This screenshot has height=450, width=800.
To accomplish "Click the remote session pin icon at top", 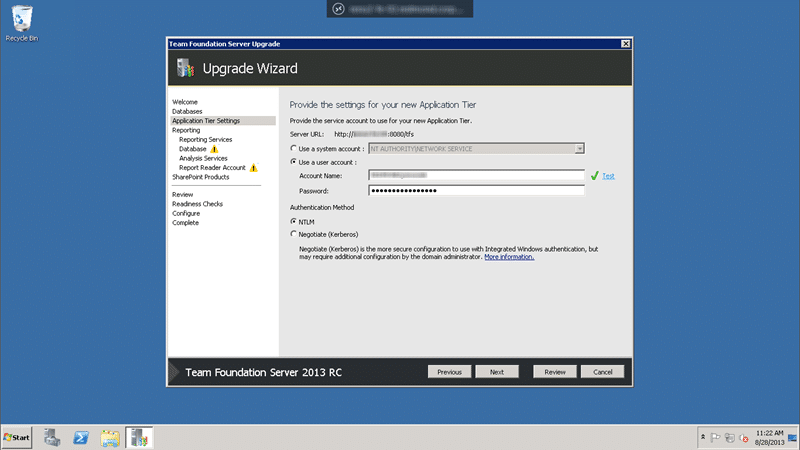I will tap(338, 9).
